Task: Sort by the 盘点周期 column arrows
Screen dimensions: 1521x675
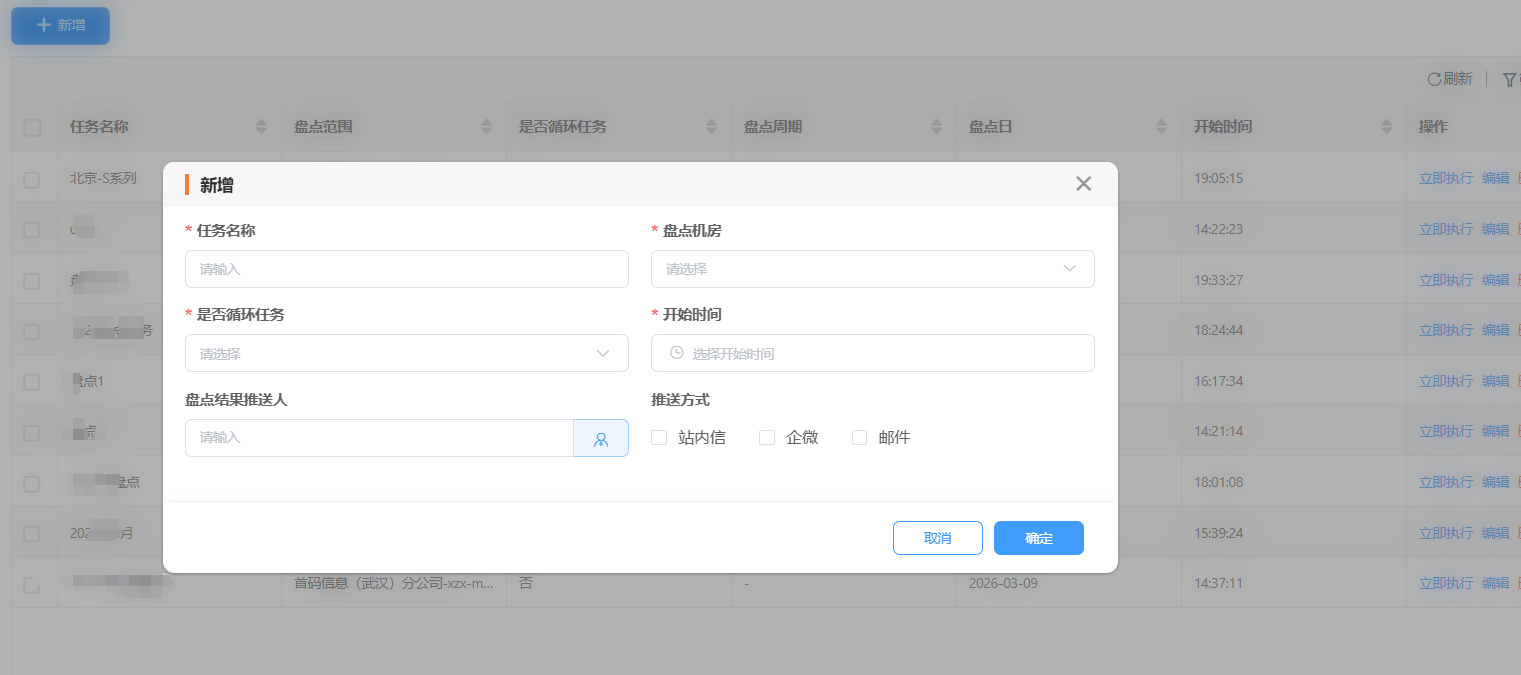Action: pos(937,127)
